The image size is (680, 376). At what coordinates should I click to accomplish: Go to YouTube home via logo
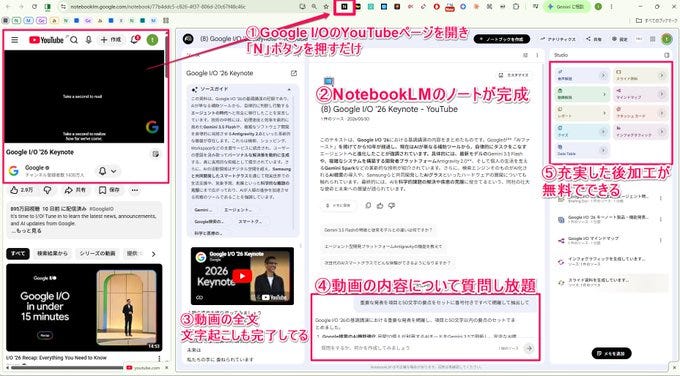pyautogui.click(x=46, y=40)
